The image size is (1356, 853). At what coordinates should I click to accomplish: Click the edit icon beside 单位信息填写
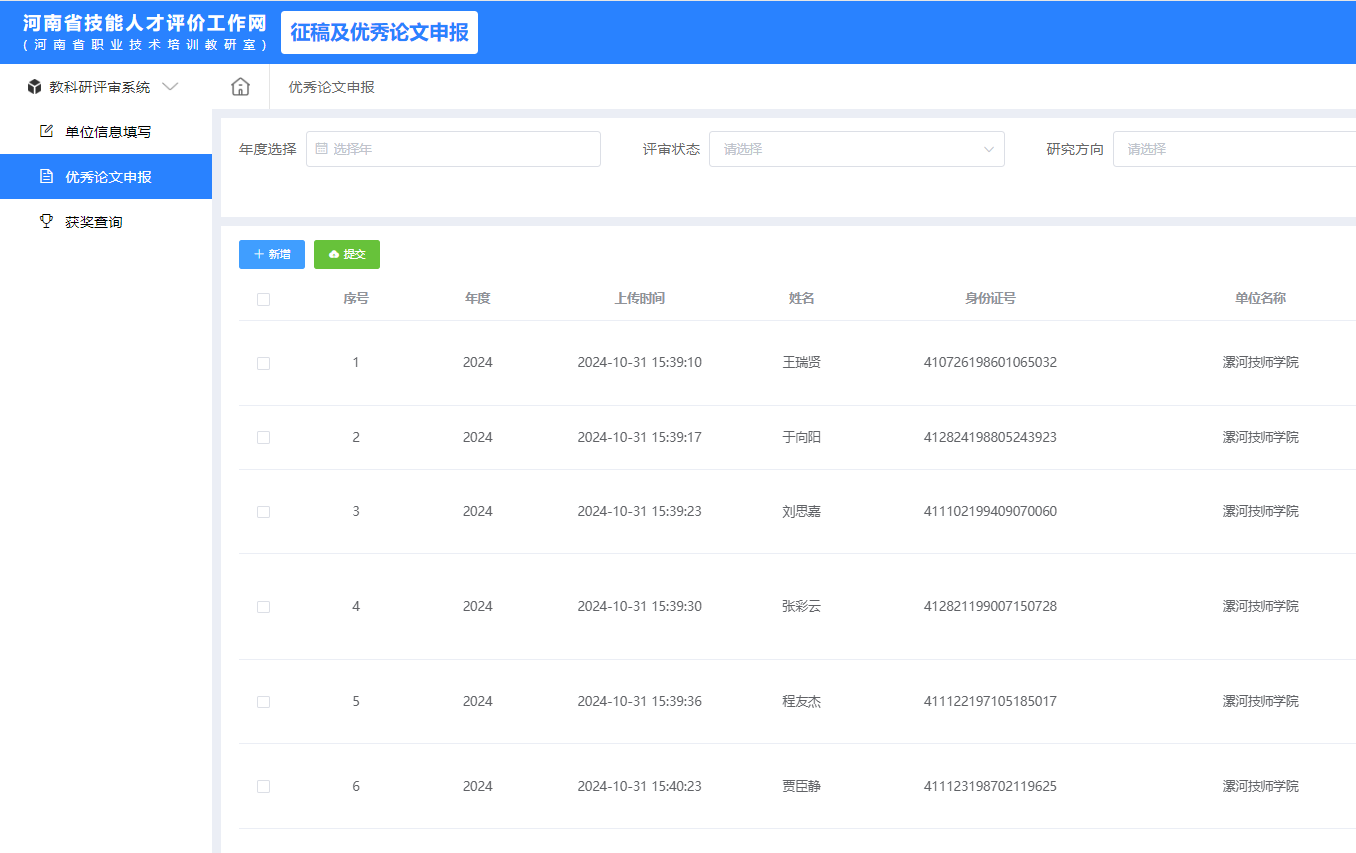[46, 131]
